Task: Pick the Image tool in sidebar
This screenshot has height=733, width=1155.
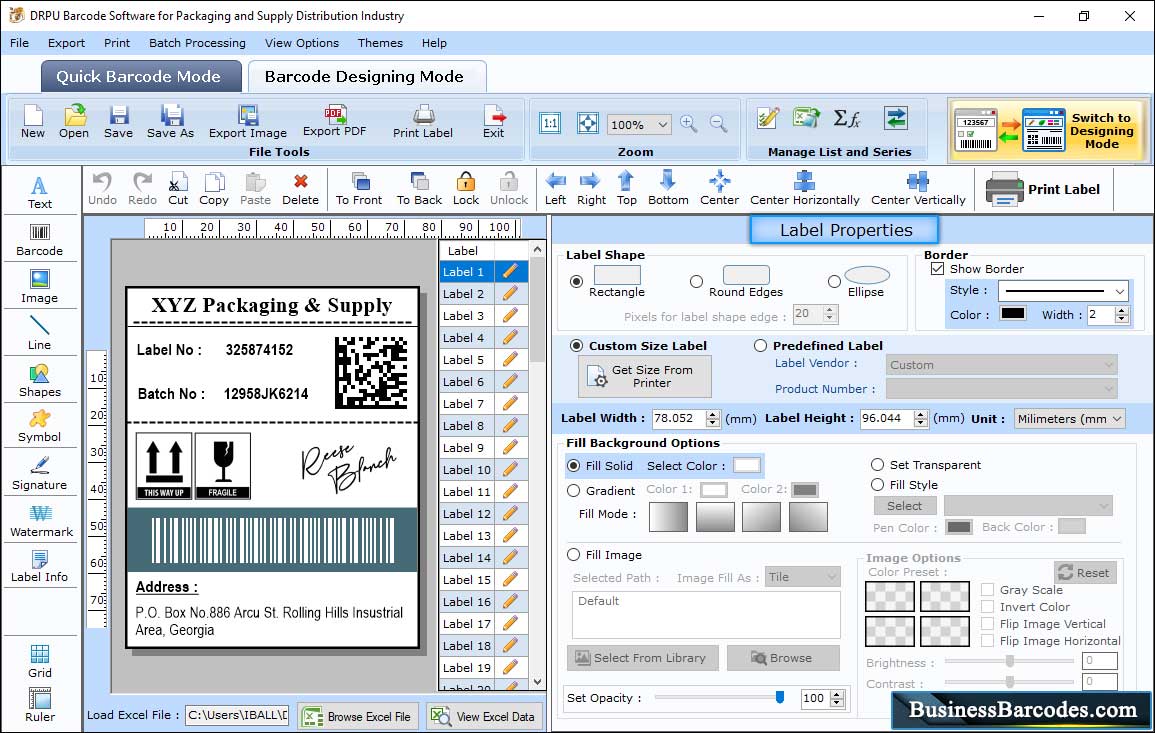Action: tap(40, 287)
